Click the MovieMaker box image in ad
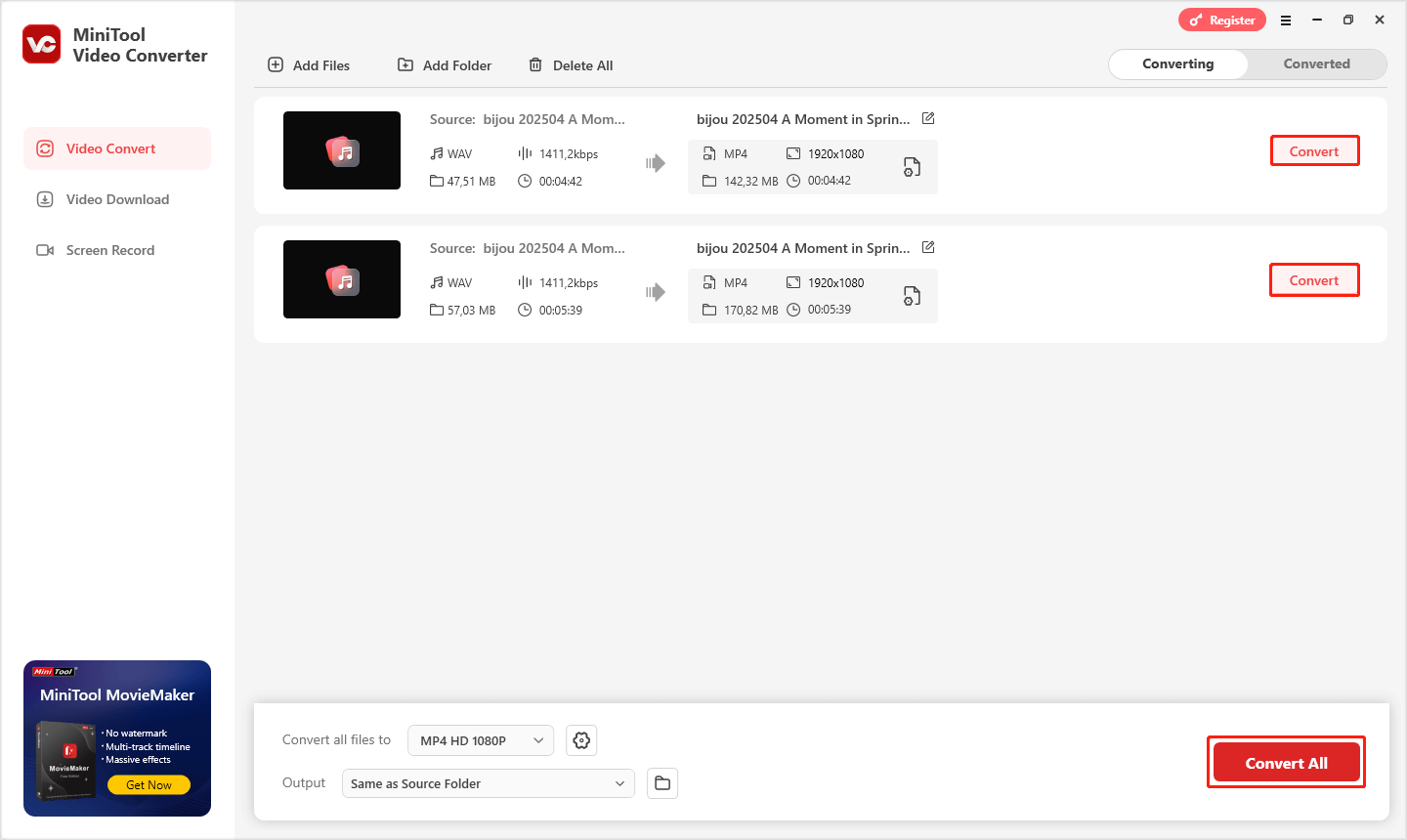Viewport: 1407px width, 840px height. (x=66, y=762)
